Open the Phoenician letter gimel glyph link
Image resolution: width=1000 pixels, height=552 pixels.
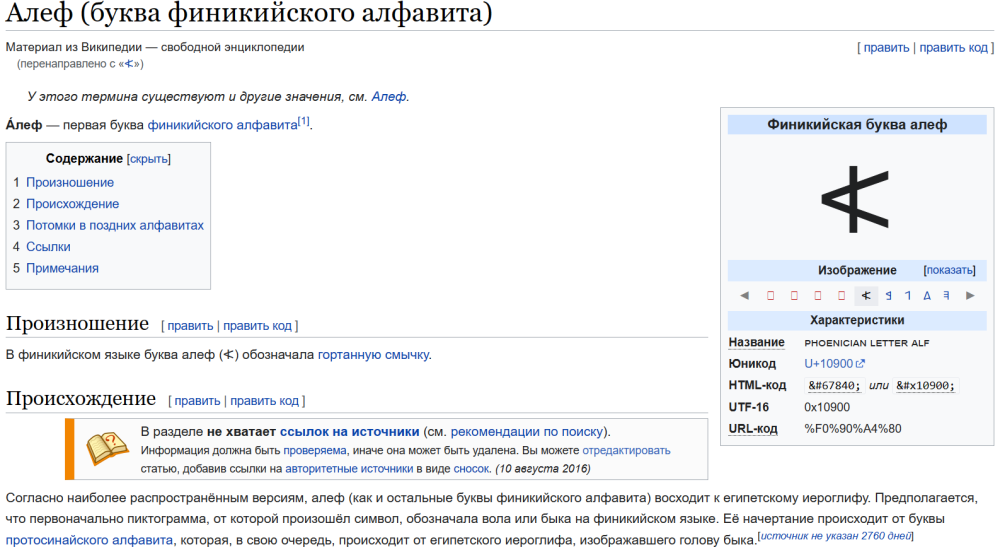click(x=908, y=296)
